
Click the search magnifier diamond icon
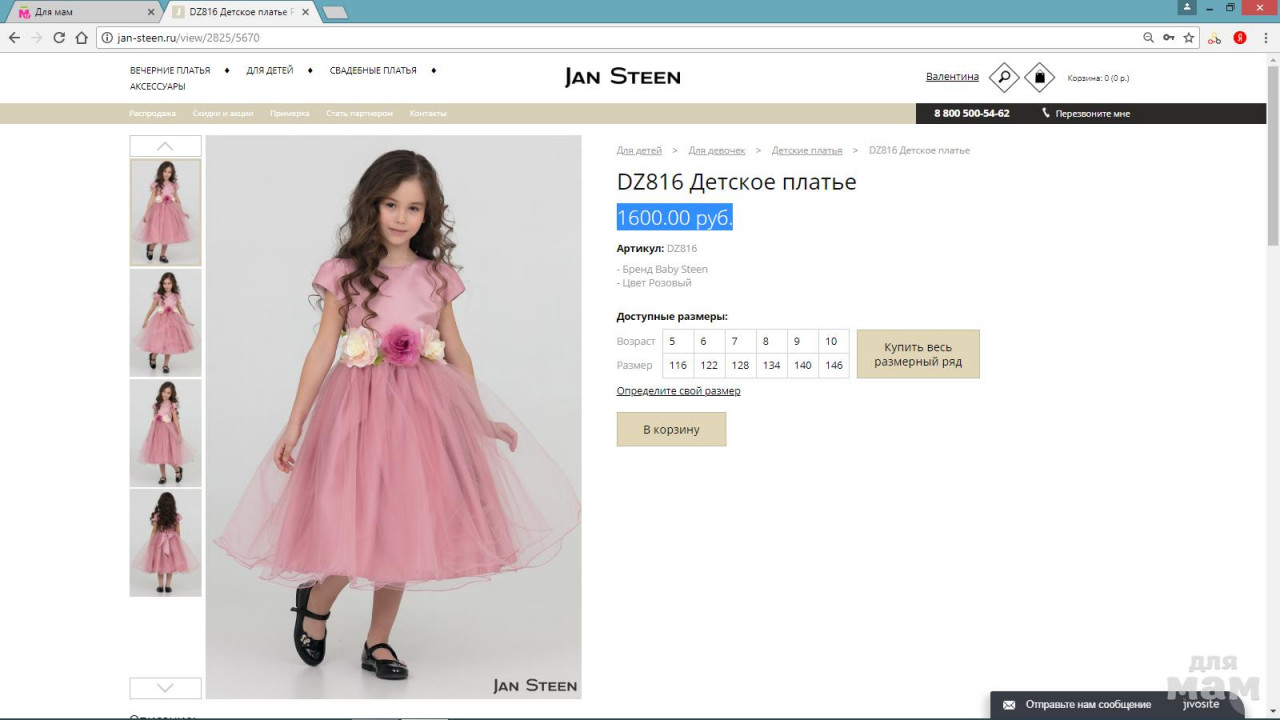point(1004,77)
